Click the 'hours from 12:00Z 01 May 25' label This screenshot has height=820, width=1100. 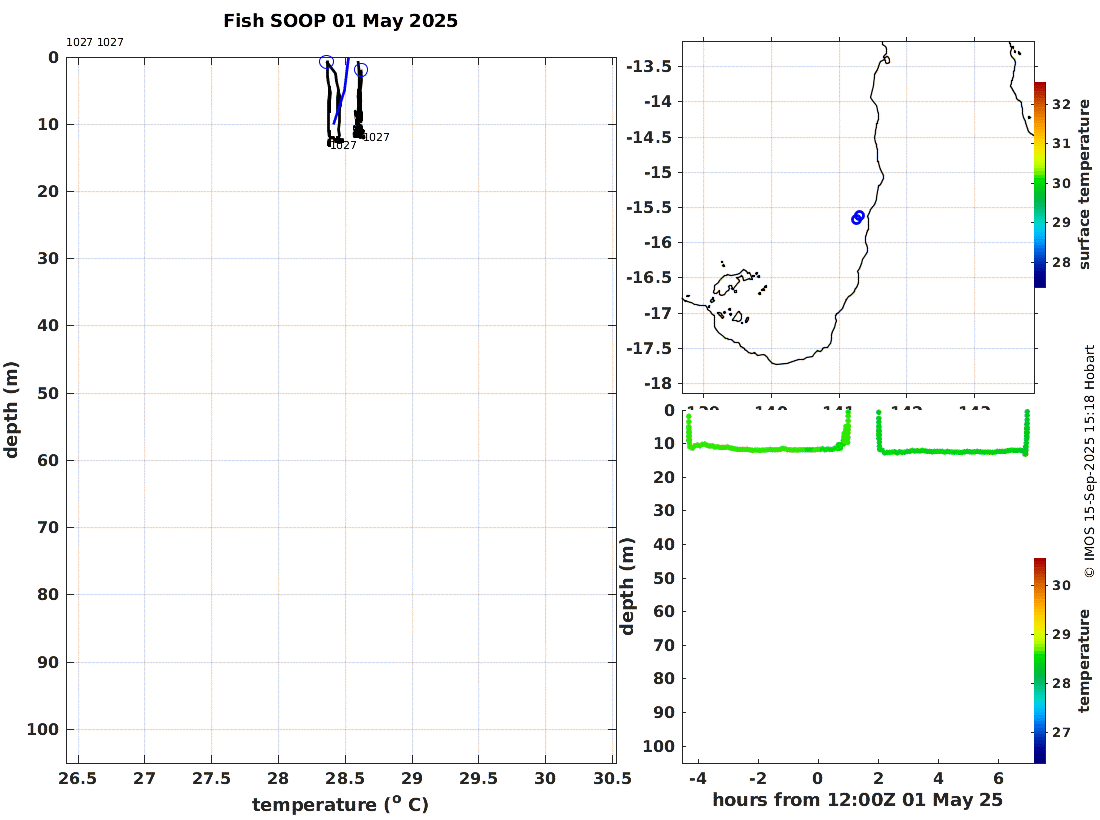[x=857, y=800]
